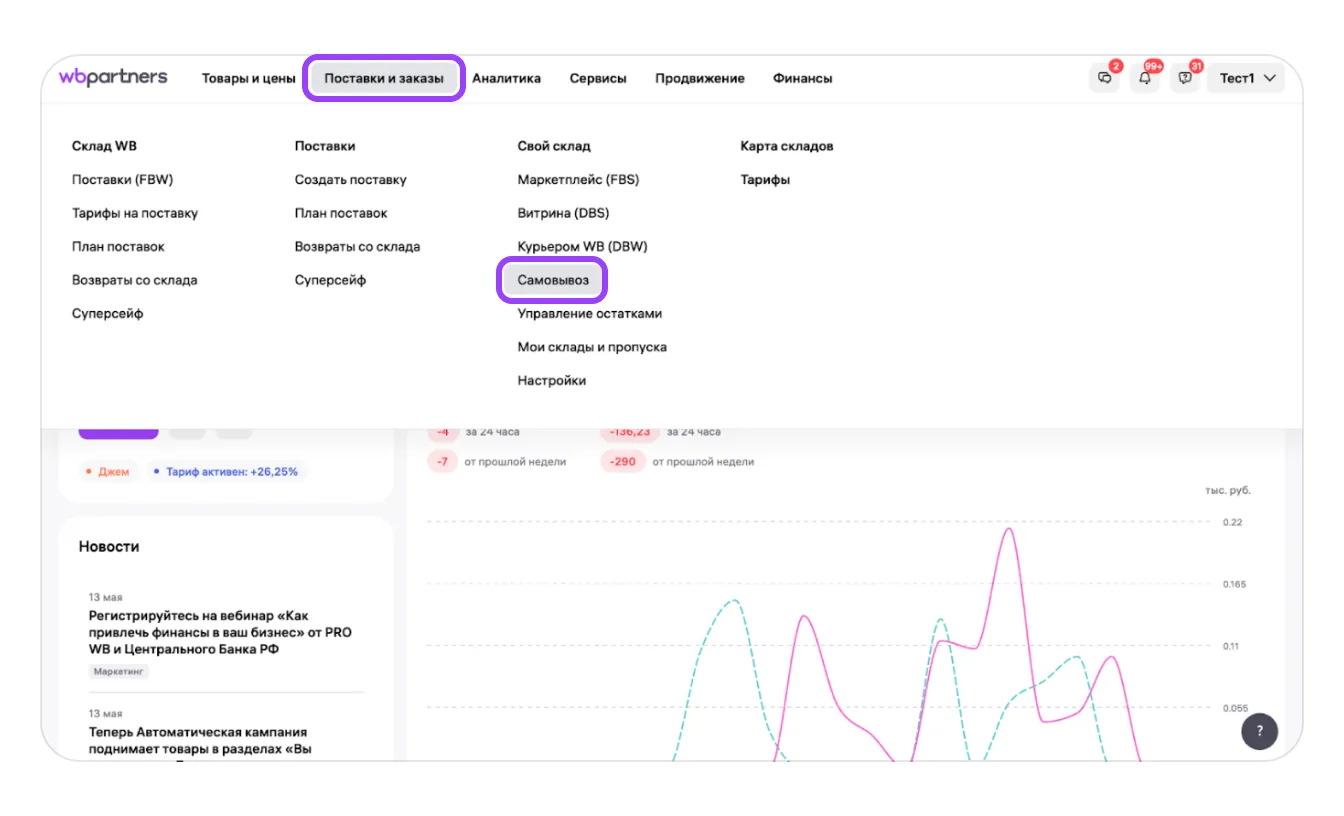Click the round help button with question mark

1259,731
